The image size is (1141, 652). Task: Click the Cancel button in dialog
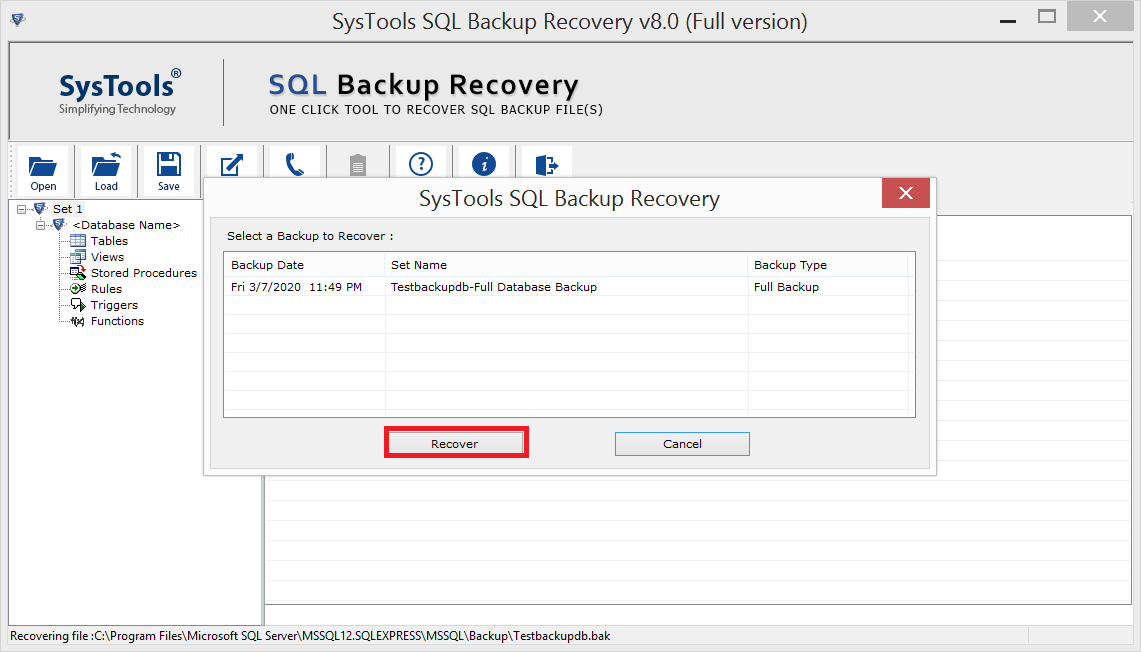tap(682, 444)
